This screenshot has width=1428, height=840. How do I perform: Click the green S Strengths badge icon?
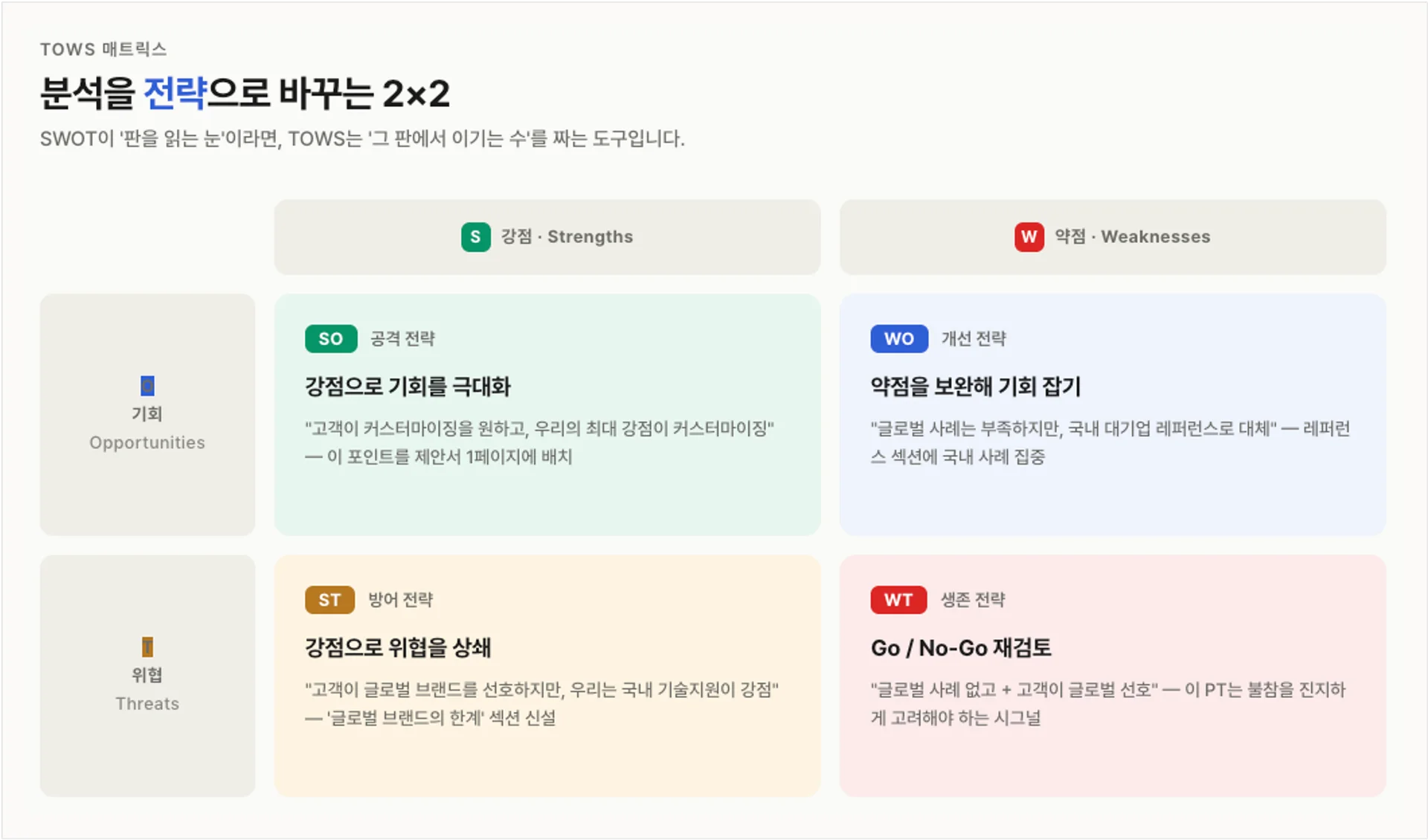click(x=475, y=236)
